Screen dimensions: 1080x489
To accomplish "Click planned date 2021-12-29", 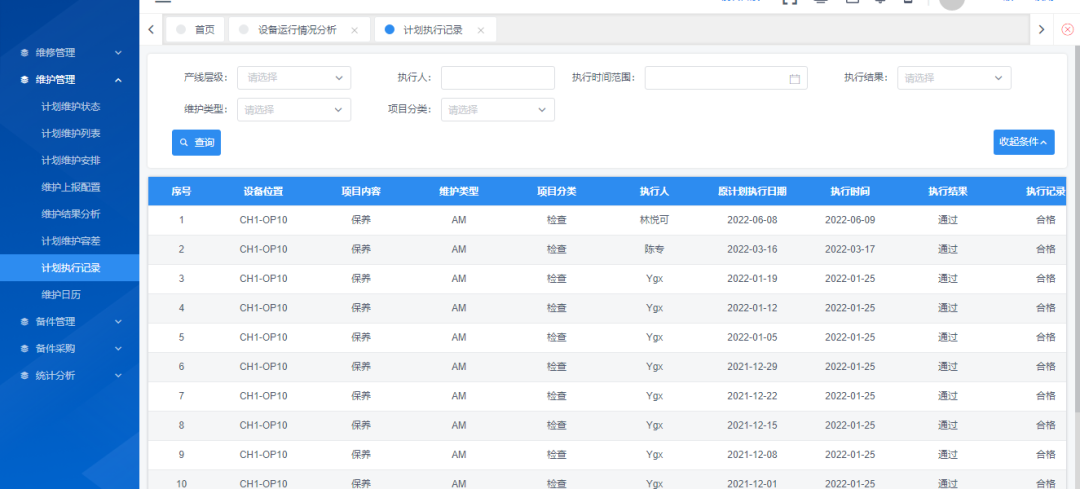I will point(752,366).
